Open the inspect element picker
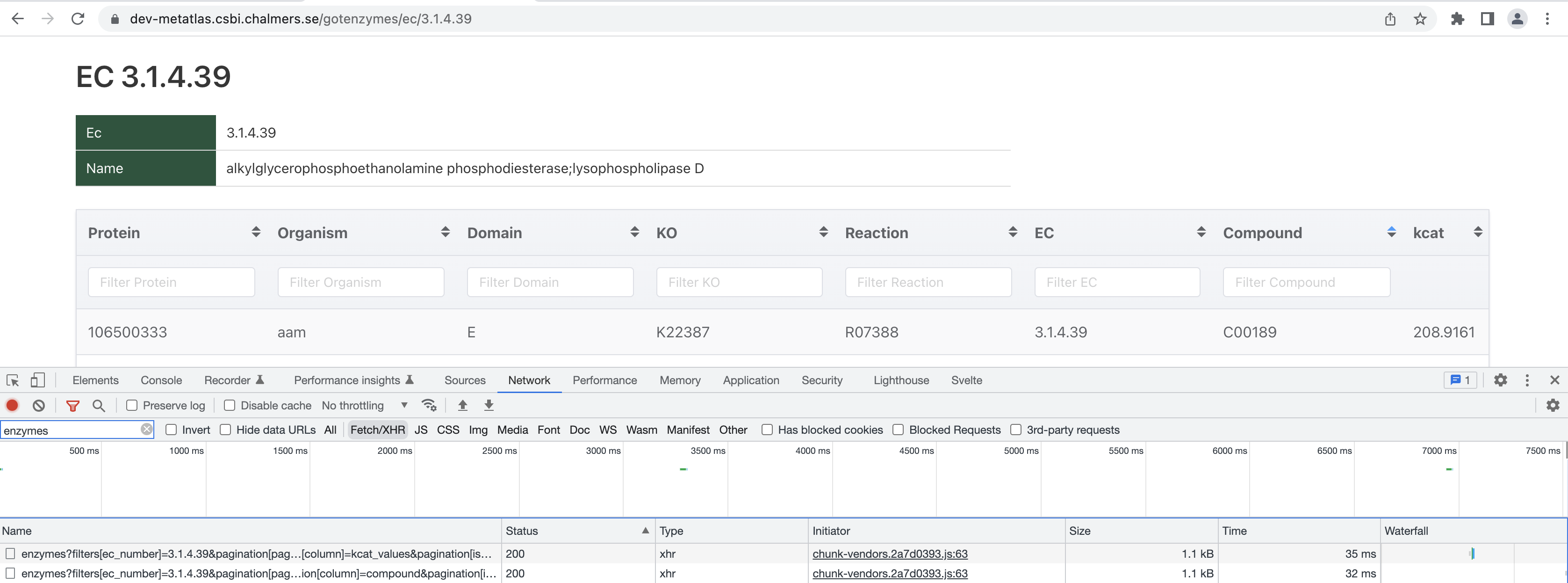Screen dimensions: 1568x583 (12, 379)
